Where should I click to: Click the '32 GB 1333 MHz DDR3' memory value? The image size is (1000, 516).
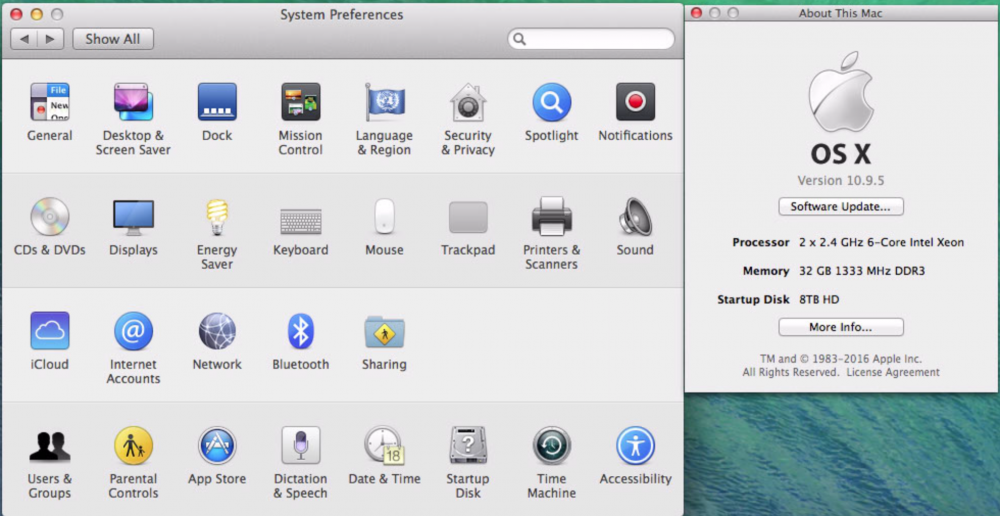click(x=862, y=271)
